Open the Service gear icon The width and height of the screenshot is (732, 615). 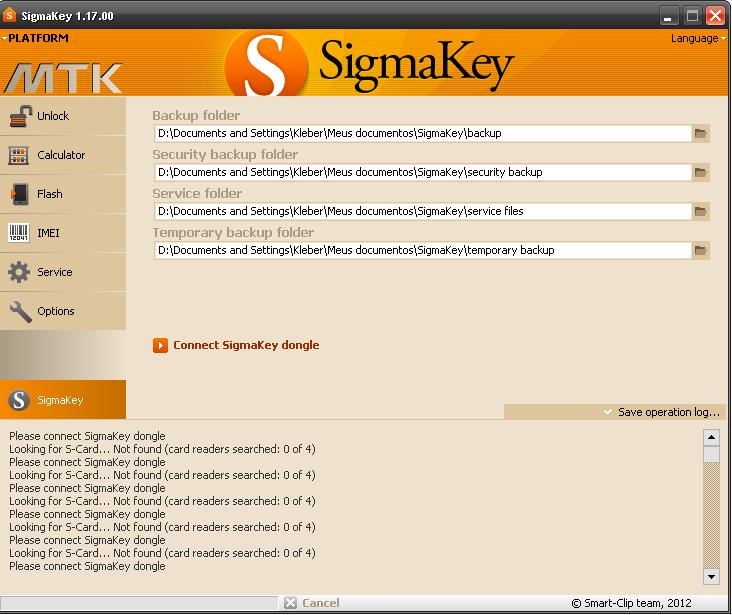pos(19,272)
